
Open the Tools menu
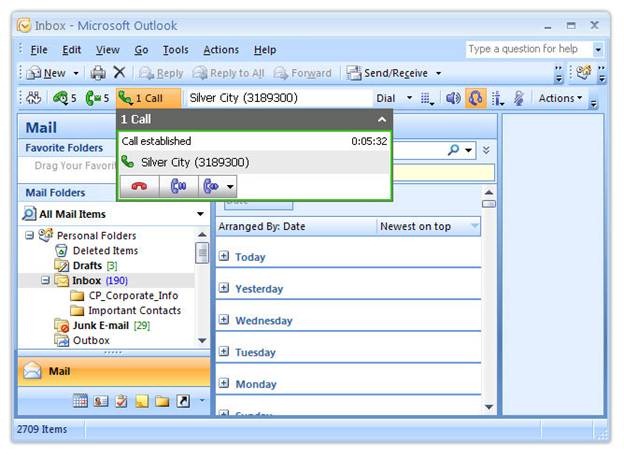176,50
